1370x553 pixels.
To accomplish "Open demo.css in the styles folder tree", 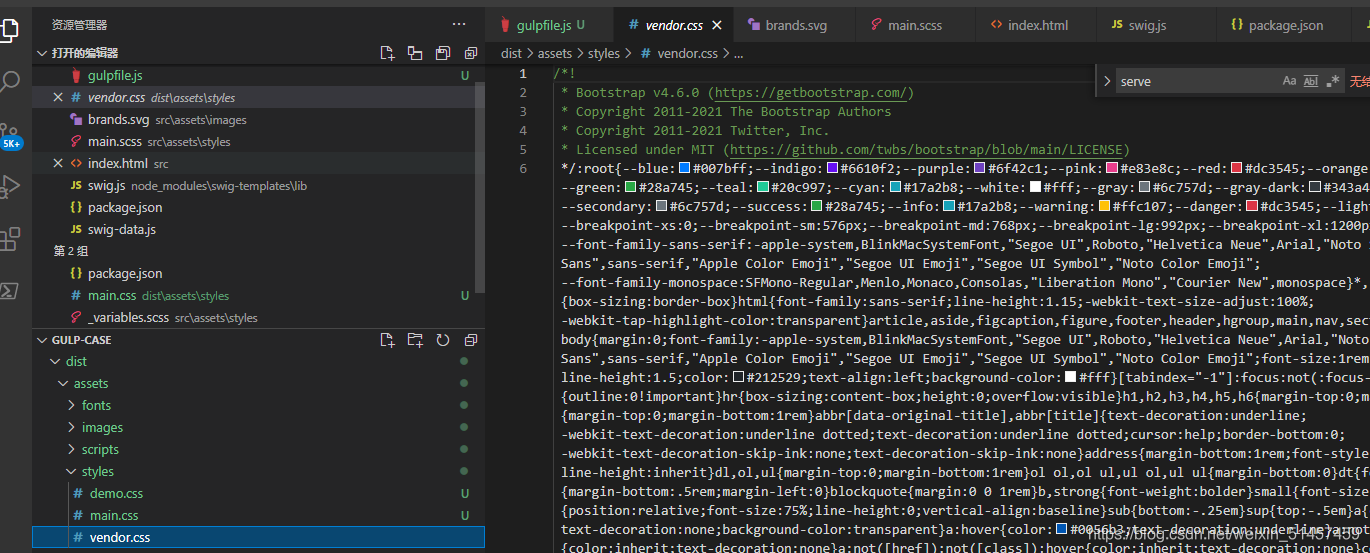I will 116,494.
